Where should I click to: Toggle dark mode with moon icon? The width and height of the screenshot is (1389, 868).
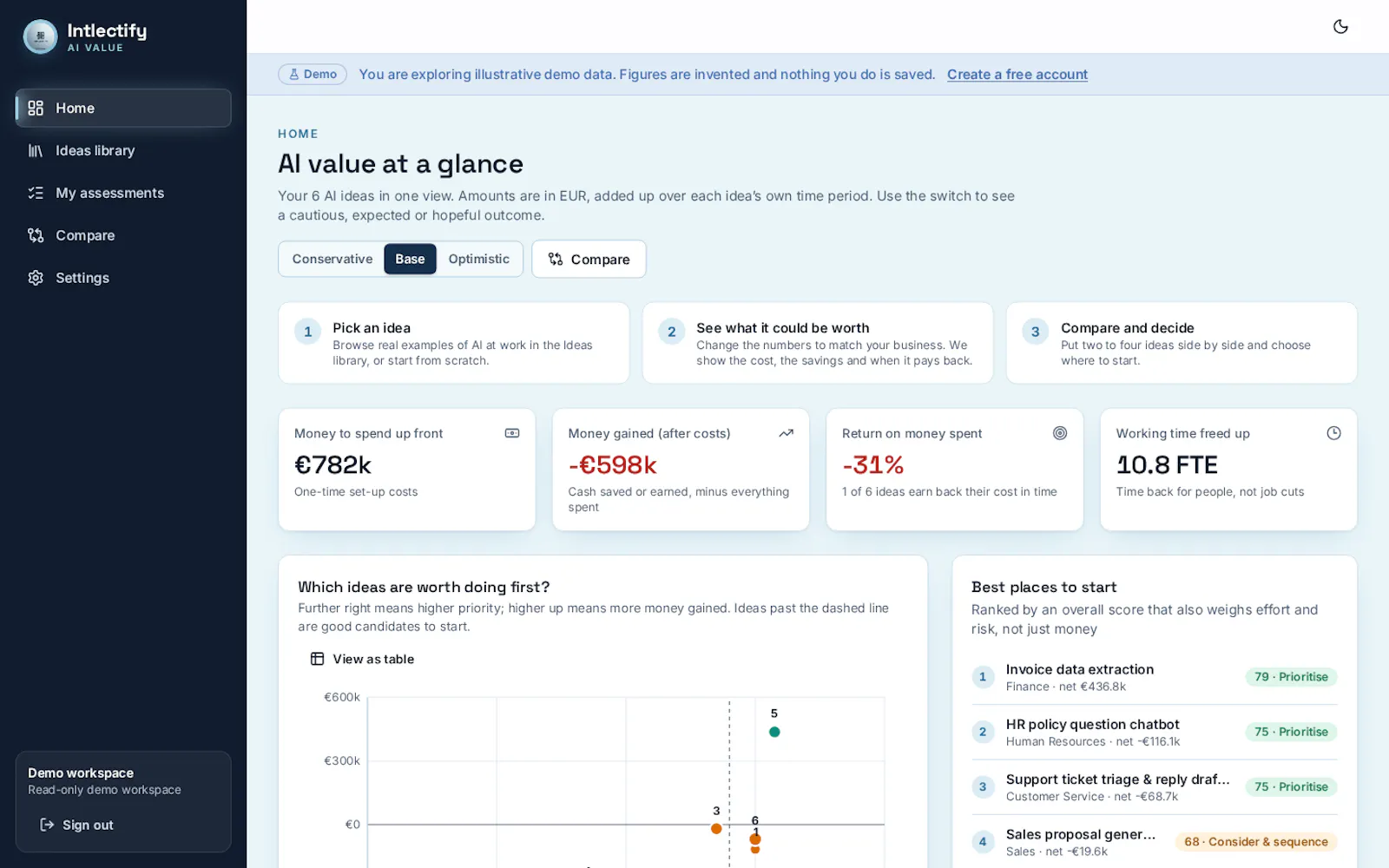(1340, 27)
